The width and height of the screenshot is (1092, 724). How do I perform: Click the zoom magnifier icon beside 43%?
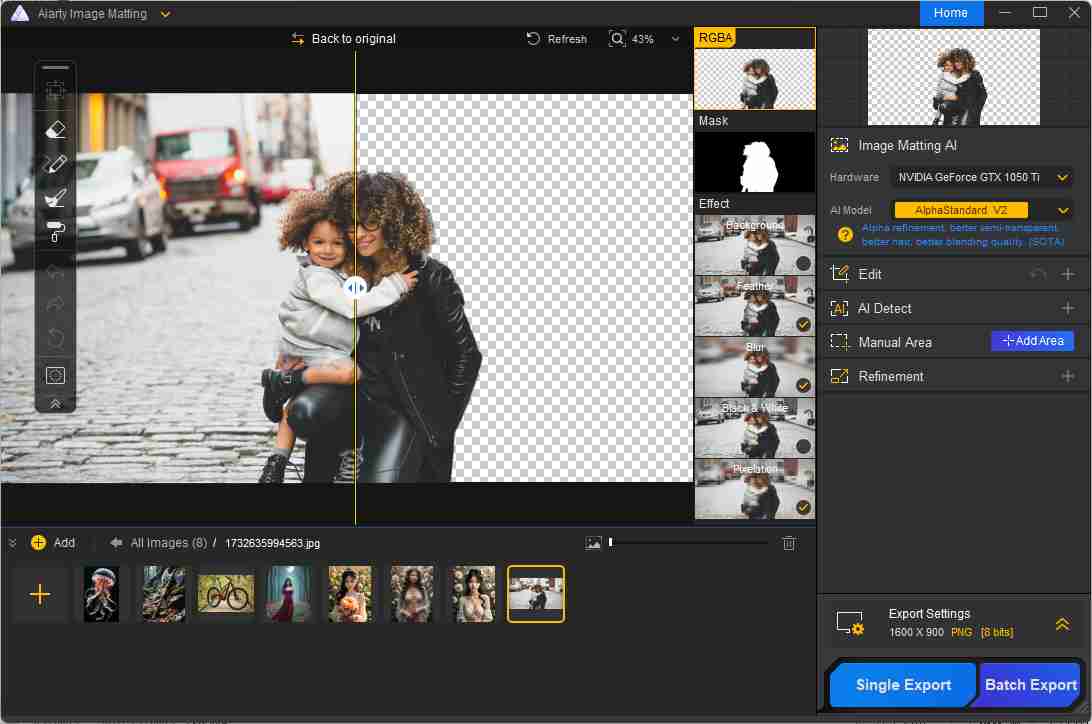point(617,39)
